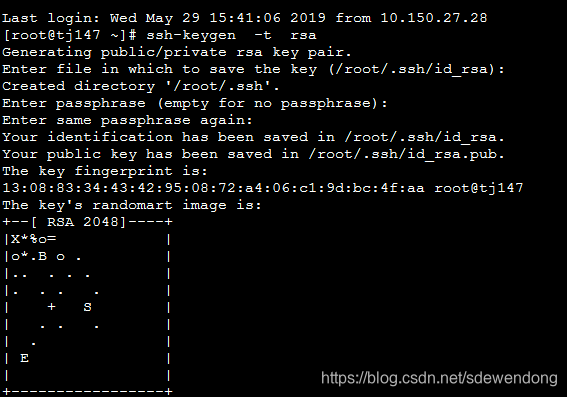The width and height of the screenshot is (567, 397).
Task: Click the blog.csdn.net watermark URL
Action: 439,378
